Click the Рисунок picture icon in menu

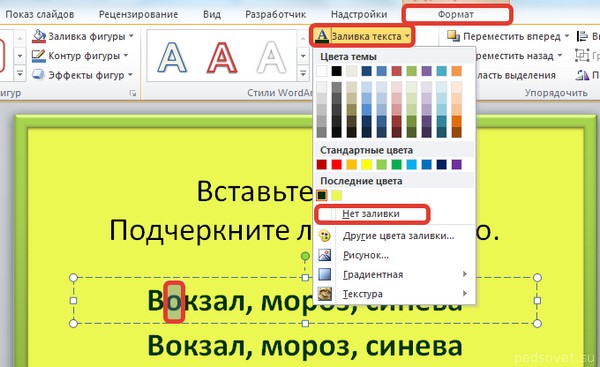[324, 255]
